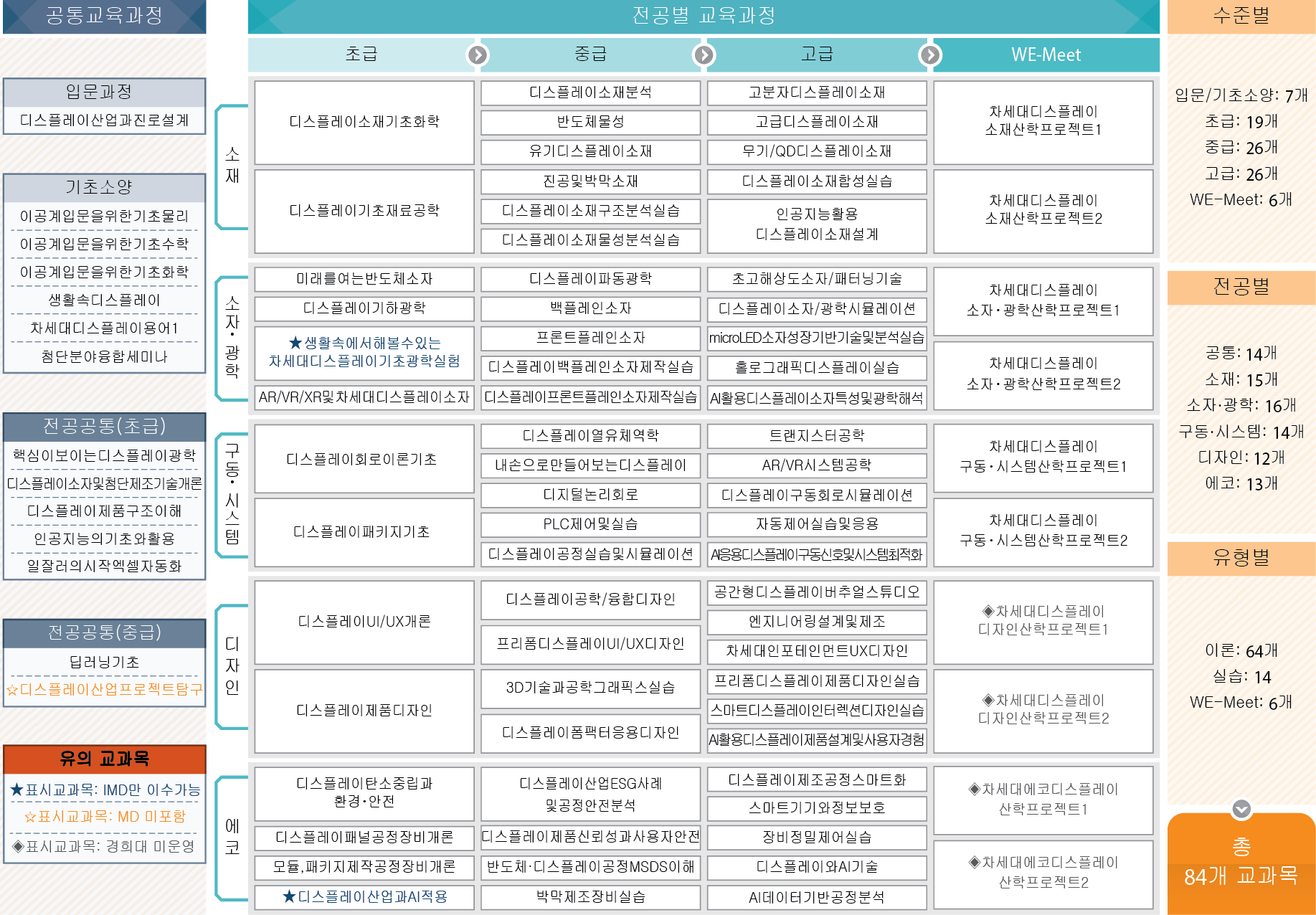Open the WE-Meet level column header
Image resolution: width=1316 pixels, height=915 pixels.
pyautogui.click(x=1046, y=55)
